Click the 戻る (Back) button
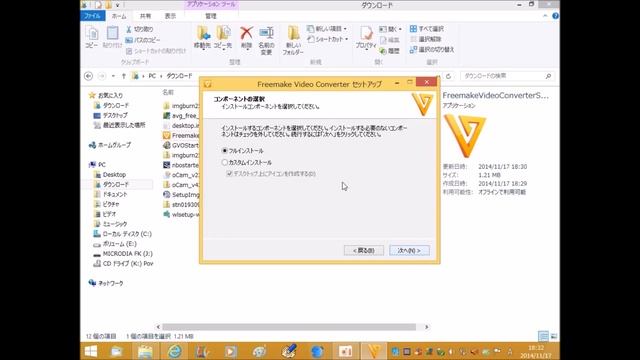The image size is (640, 360). [x=364, y=250]
